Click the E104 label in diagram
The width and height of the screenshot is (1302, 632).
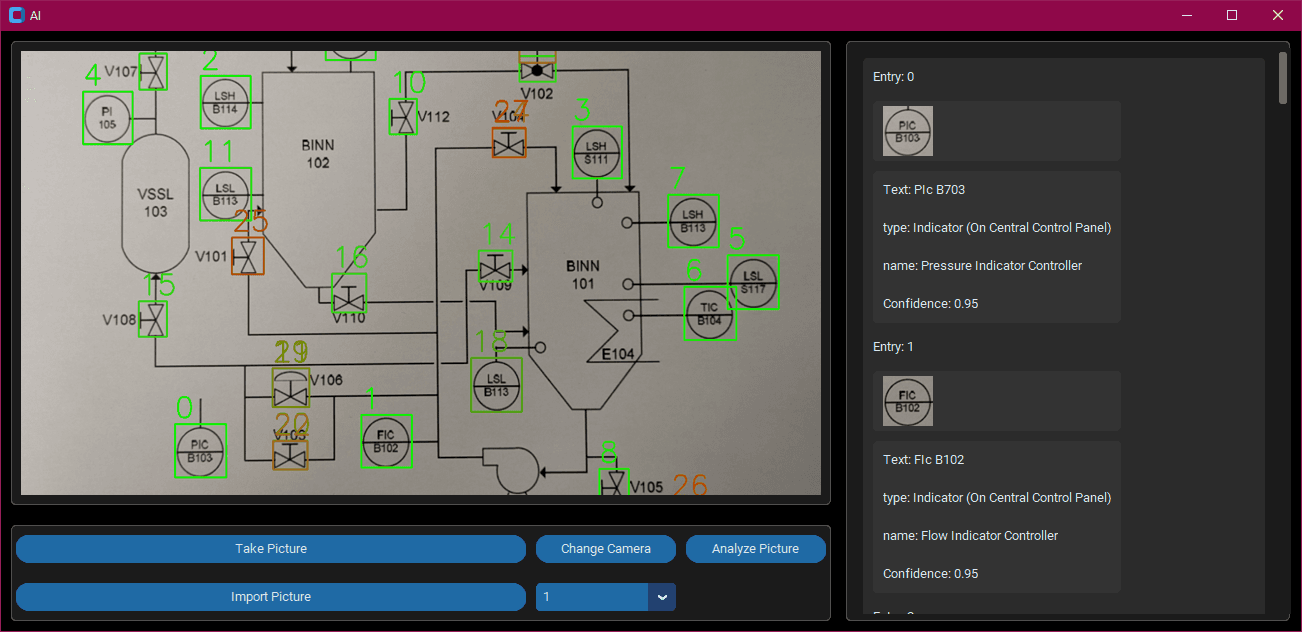618,354
